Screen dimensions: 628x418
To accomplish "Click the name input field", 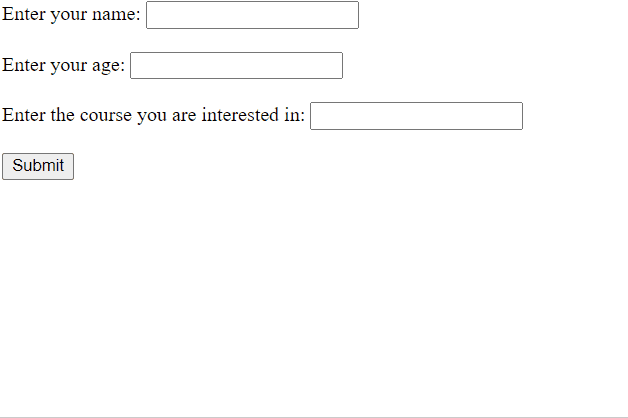I will click(252, 15).
